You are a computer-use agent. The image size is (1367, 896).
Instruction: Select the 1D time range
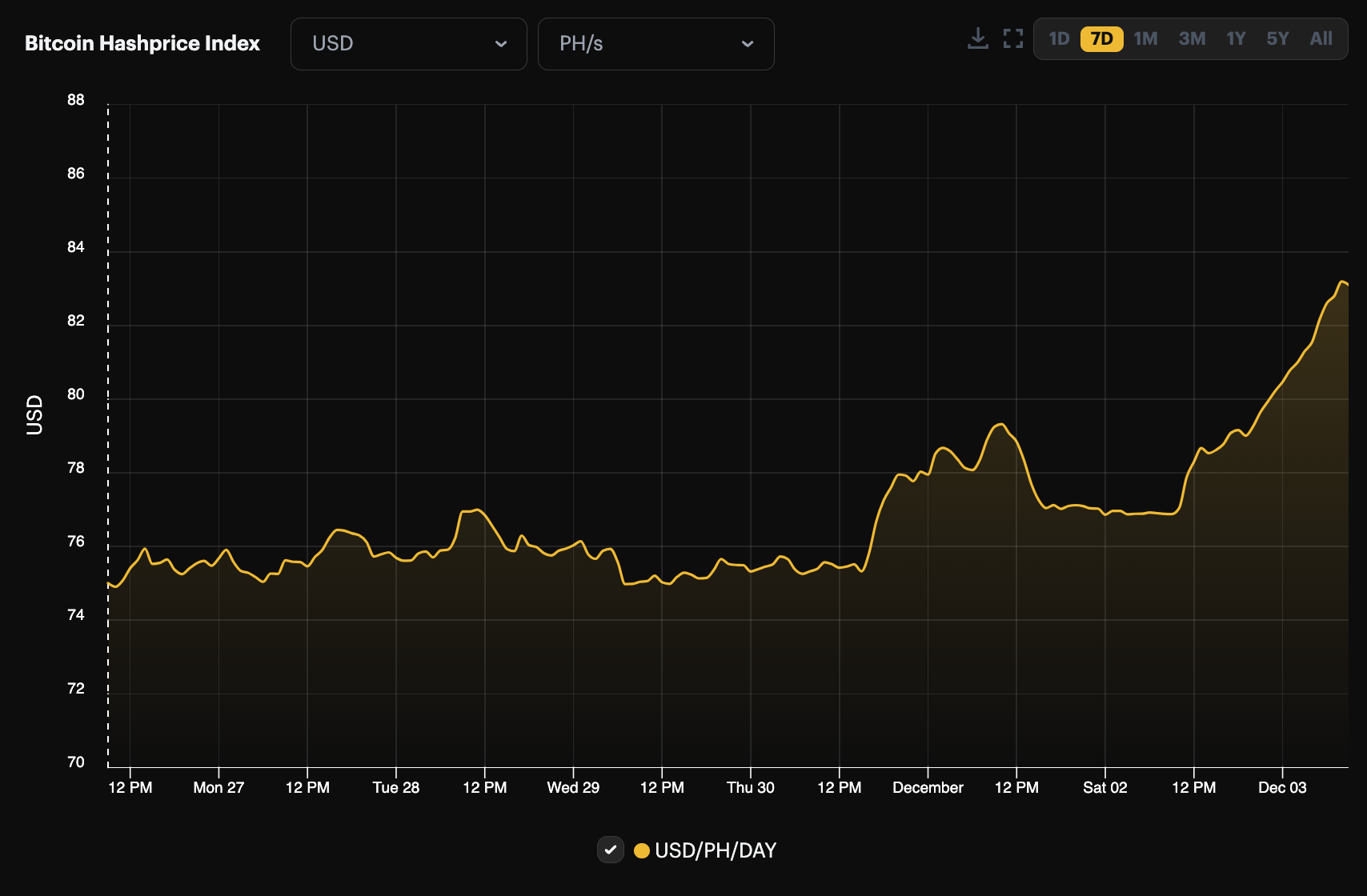[1058, 38]
